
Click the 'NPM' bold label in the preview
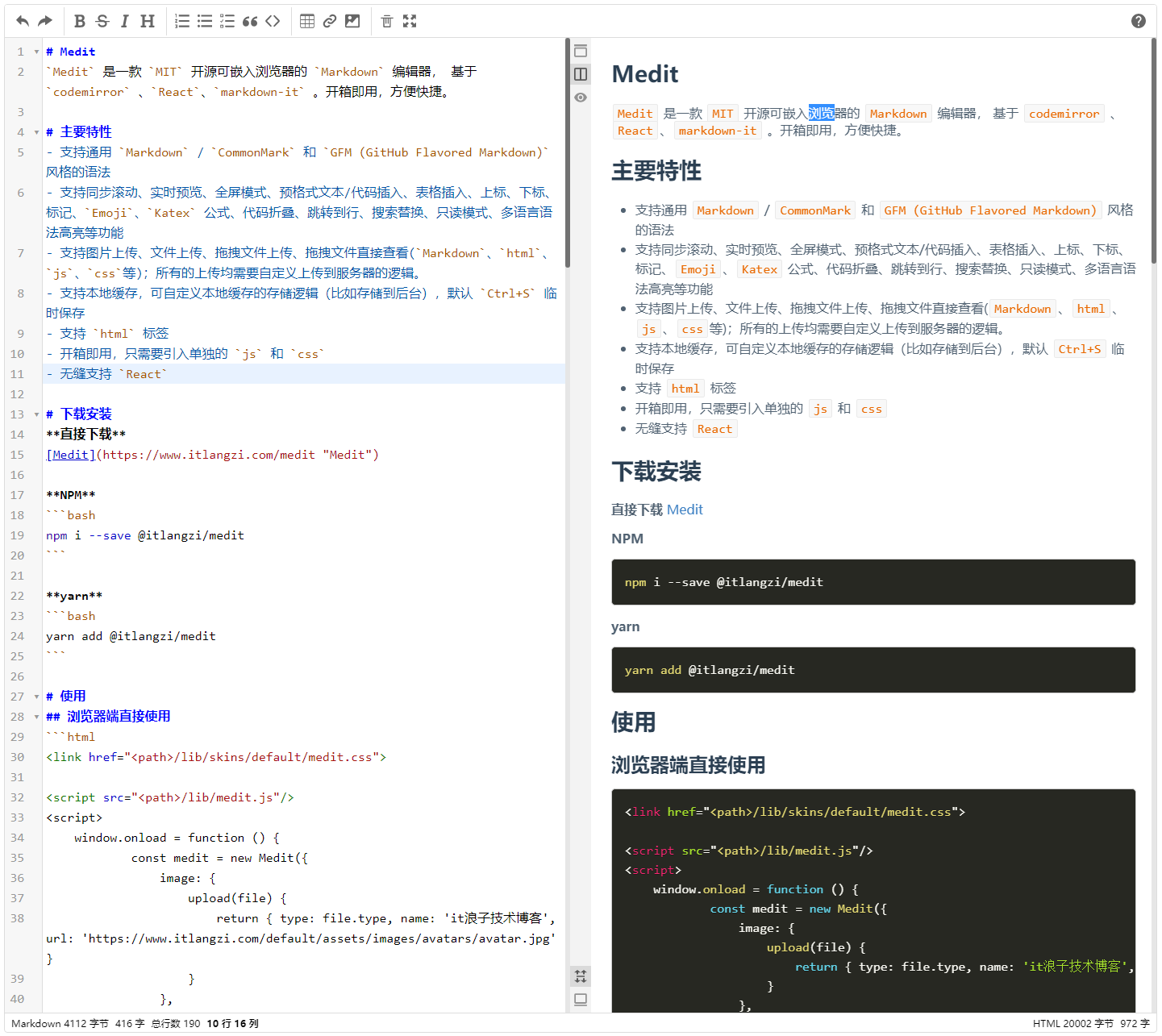click(x=627, y=539)
